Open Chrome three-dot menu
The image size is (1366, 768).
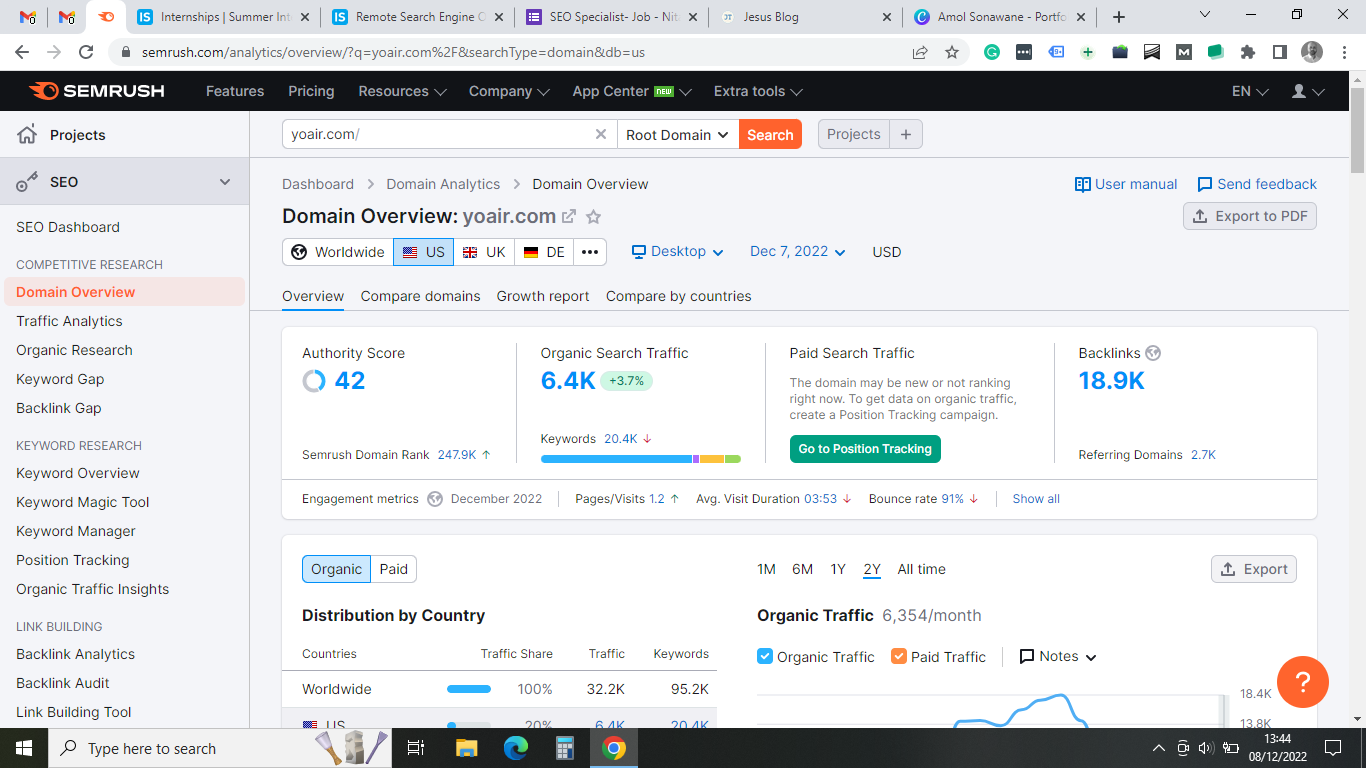1343,52
